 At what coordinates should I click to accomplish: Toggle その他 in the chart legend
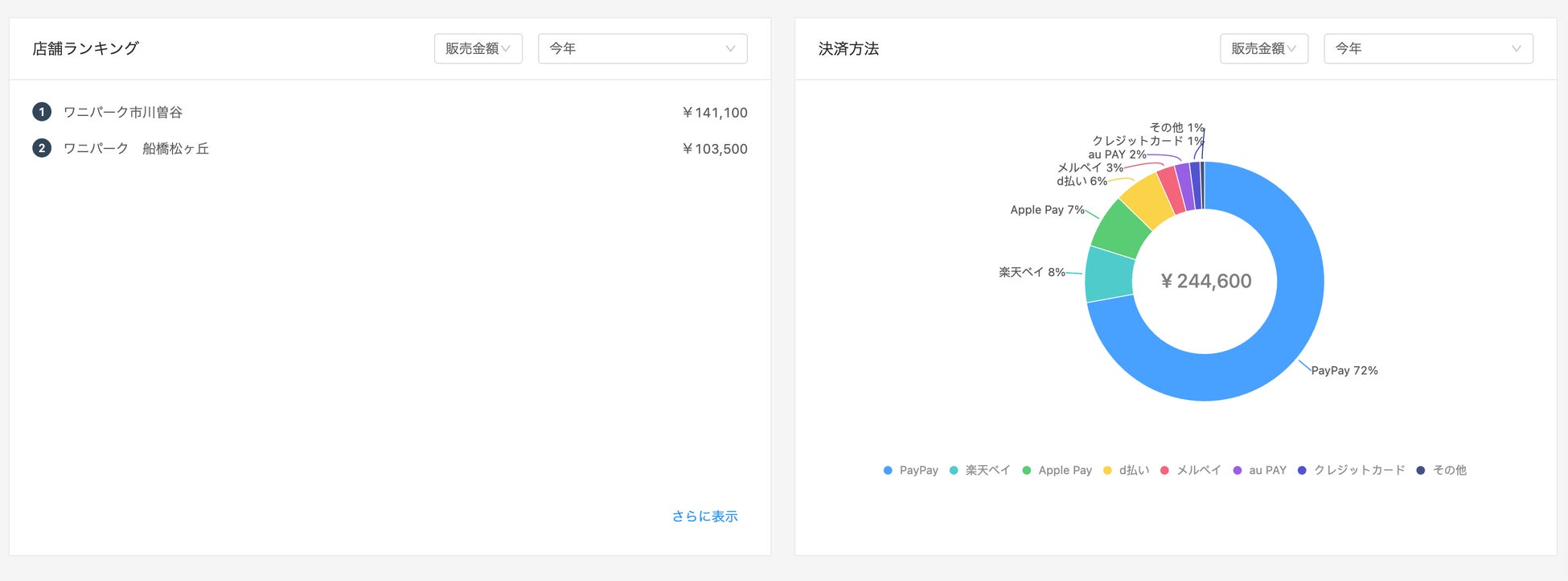coord(1442,470)
